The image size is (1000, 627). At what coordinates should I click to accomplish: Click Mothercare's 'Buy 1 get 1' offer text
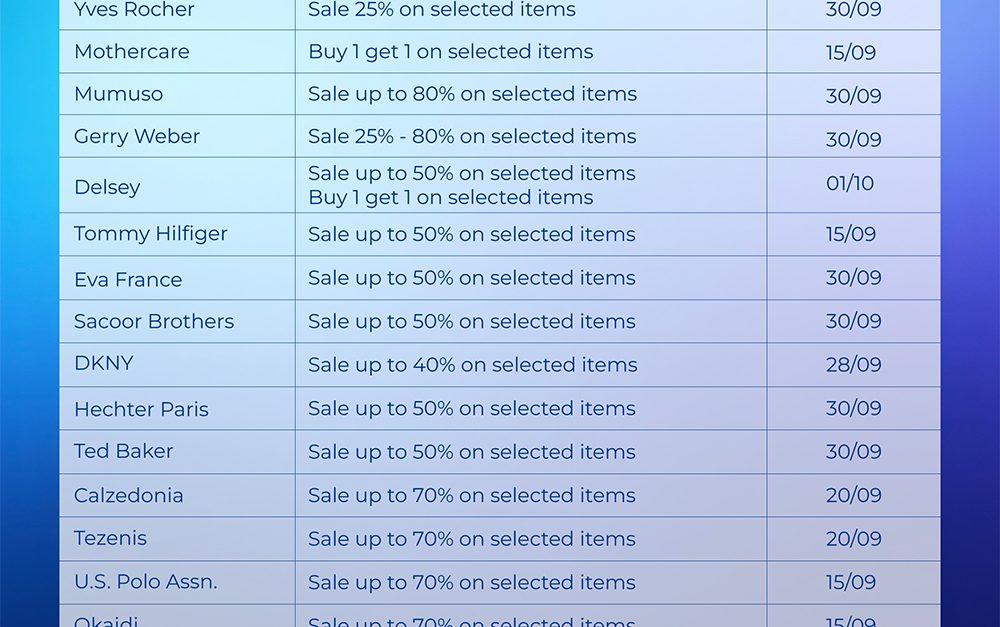pos(450,52)
